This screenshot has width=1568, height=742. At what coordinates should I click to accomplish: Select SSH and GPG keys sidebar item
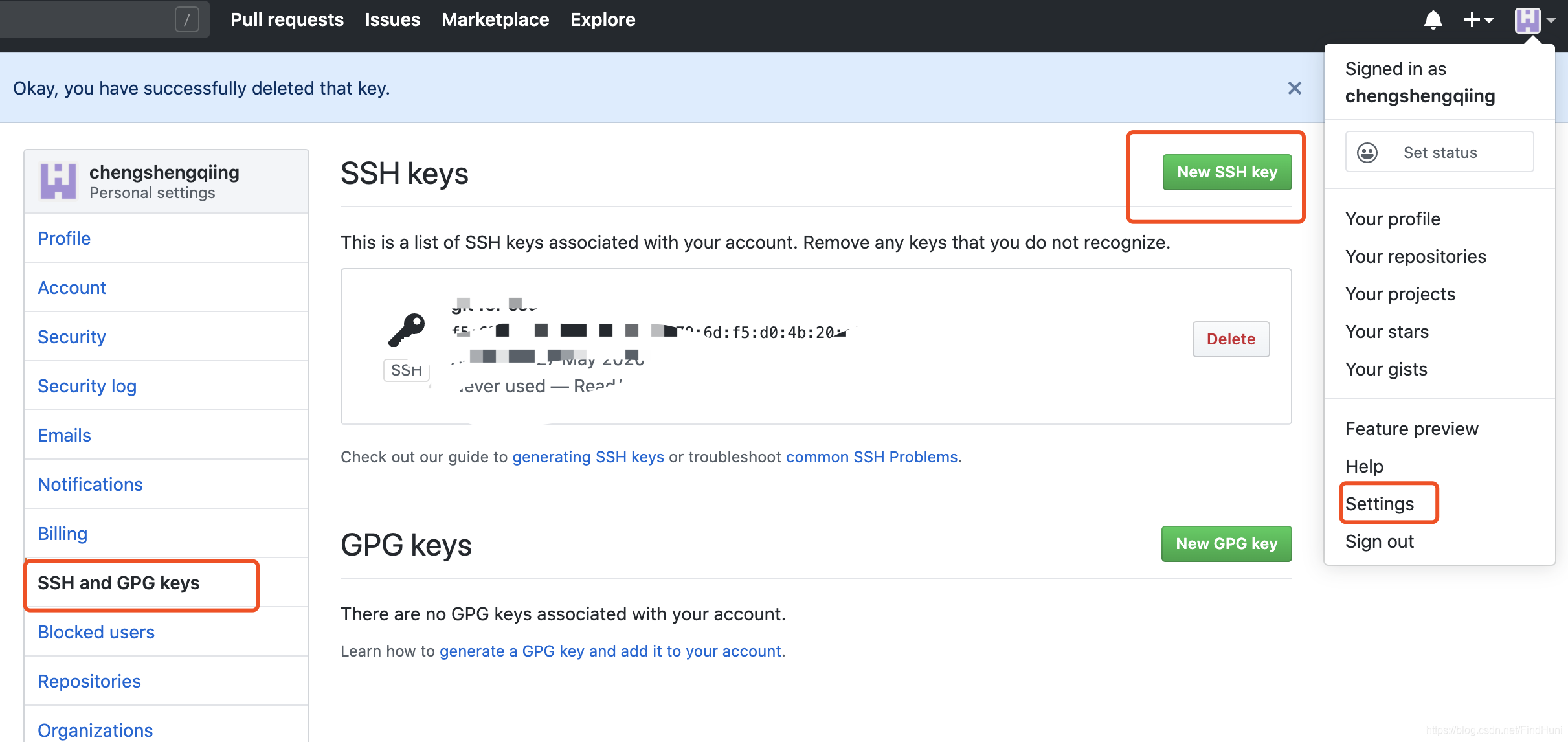[118, 583]
